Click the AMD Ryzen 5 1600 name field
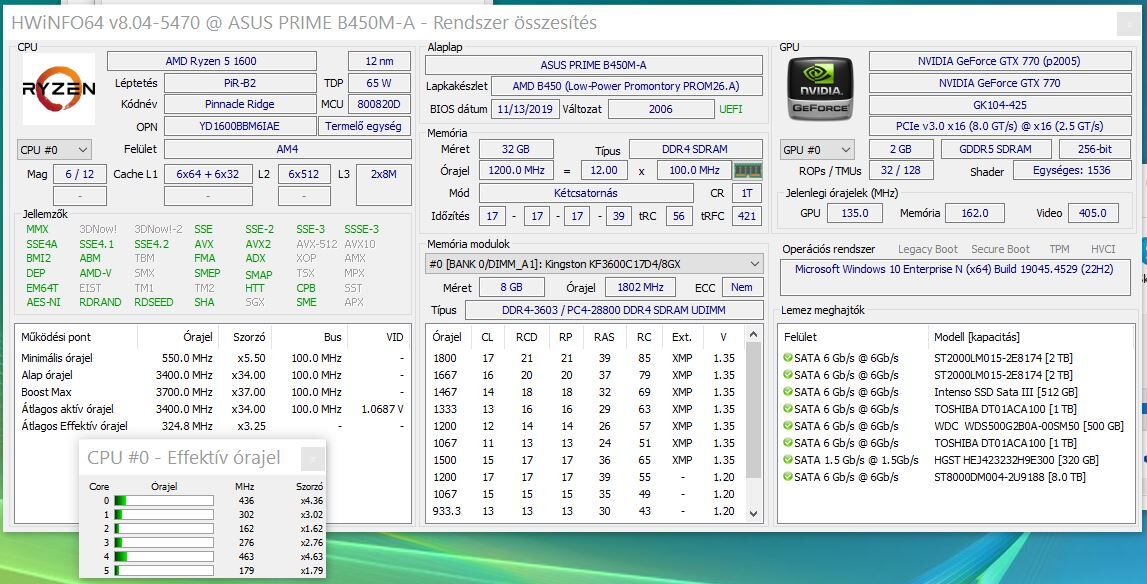The width and height of the screenshot is (1147, 584). [x=212, y=61]
